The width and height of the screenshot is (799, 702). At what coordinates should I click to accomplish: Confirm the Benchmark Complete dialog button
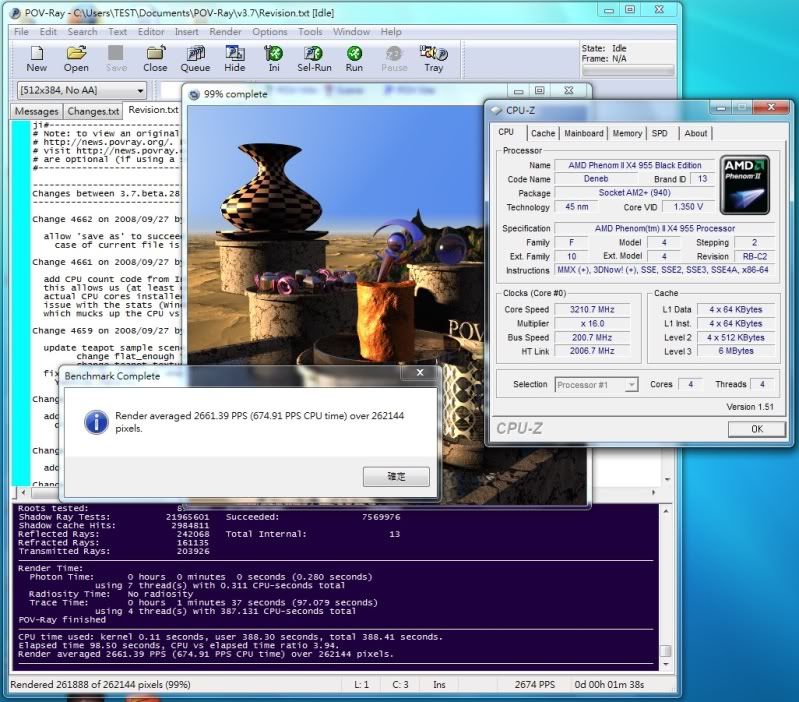click(396, 476)
